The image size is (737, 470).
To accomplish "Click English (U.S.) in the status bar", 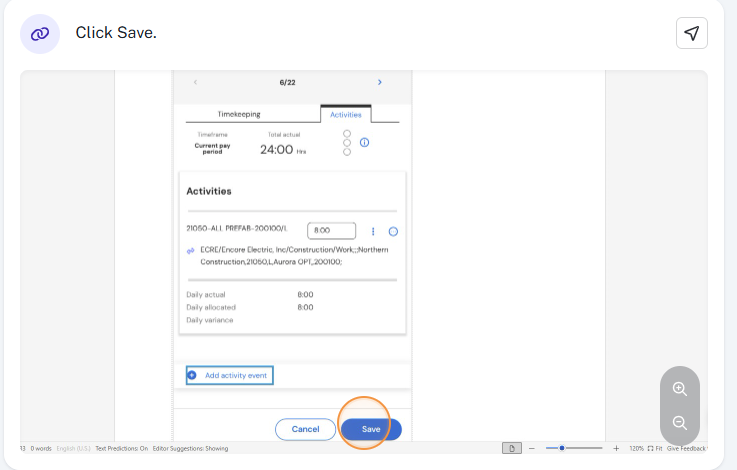I will pos(73,448).
